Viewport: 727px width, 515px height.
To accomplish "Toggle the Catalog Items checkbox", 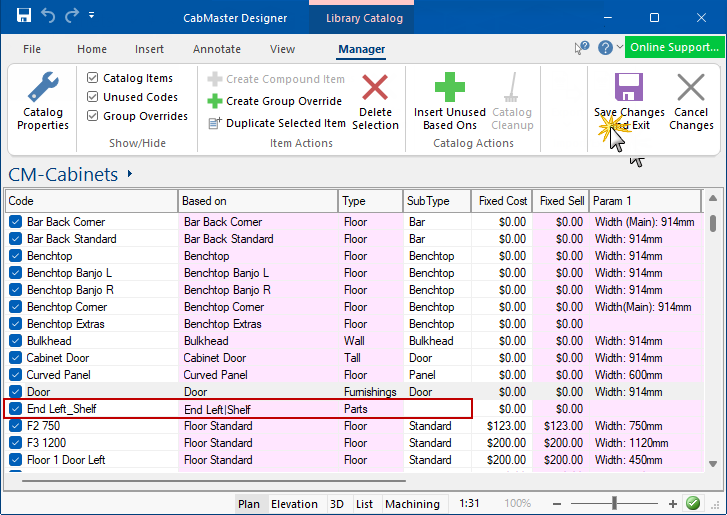I will click(93, 78).
